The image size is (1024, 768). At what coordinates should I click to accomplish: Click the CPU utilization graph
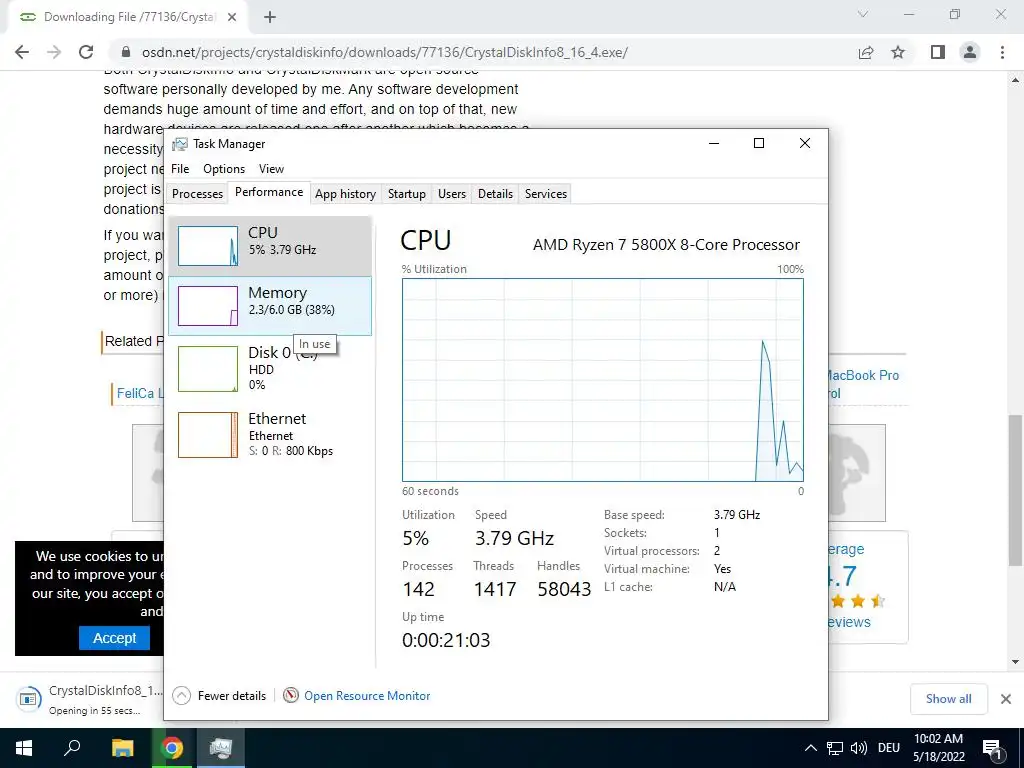[603, 380]
